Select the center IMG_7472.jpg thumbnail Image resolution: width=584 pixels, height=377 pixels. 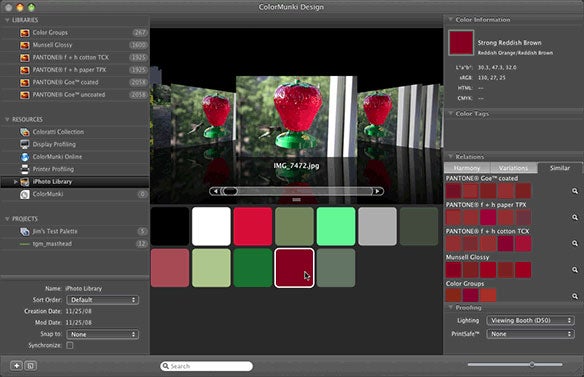tap(296, 117)
